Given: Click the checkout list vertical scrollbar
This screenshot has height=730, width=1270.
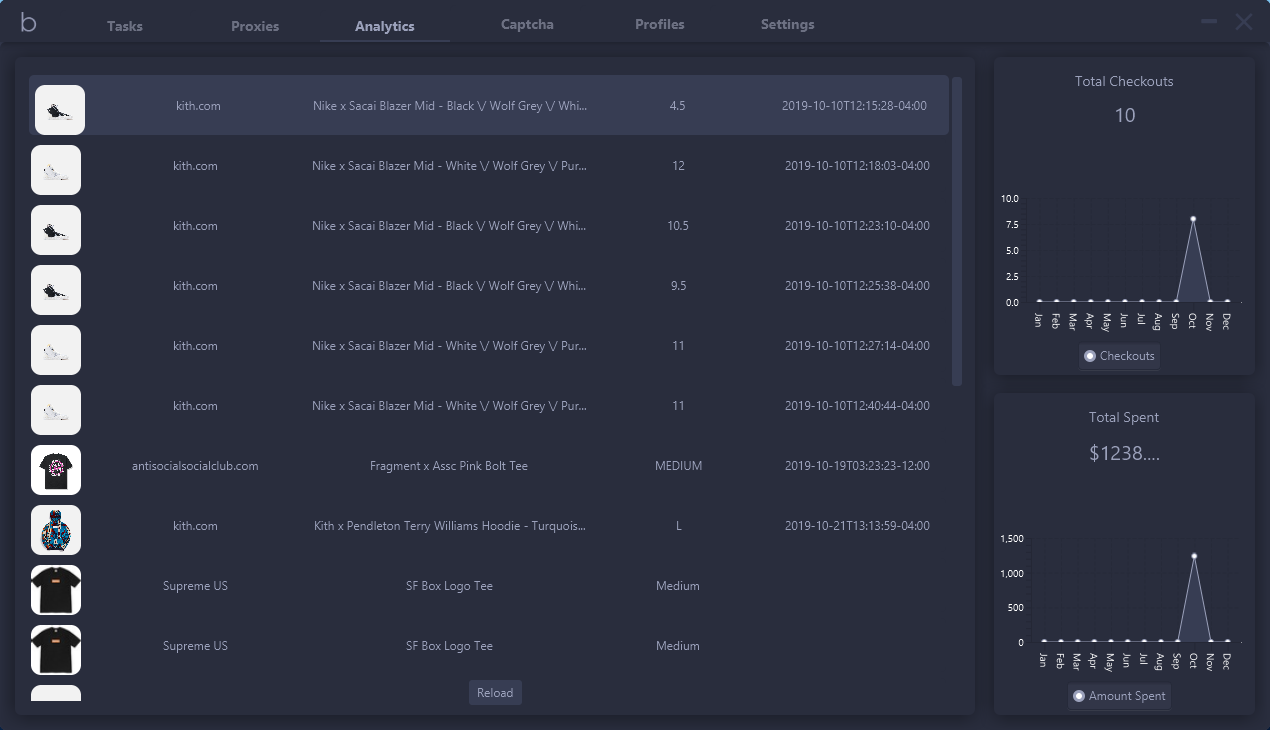Looking at the screenshot, I should (x=957, y=232).
